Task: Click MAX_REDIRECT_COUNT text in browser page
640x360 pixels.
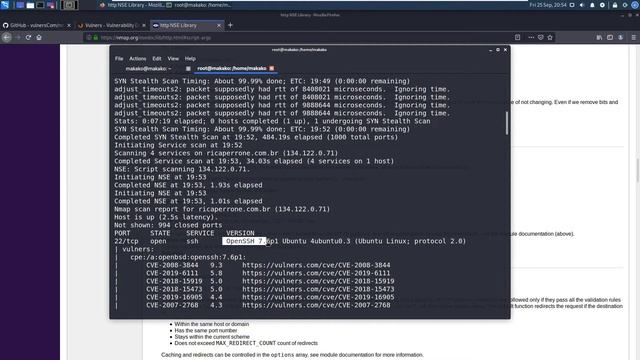Action: [246, 343]
